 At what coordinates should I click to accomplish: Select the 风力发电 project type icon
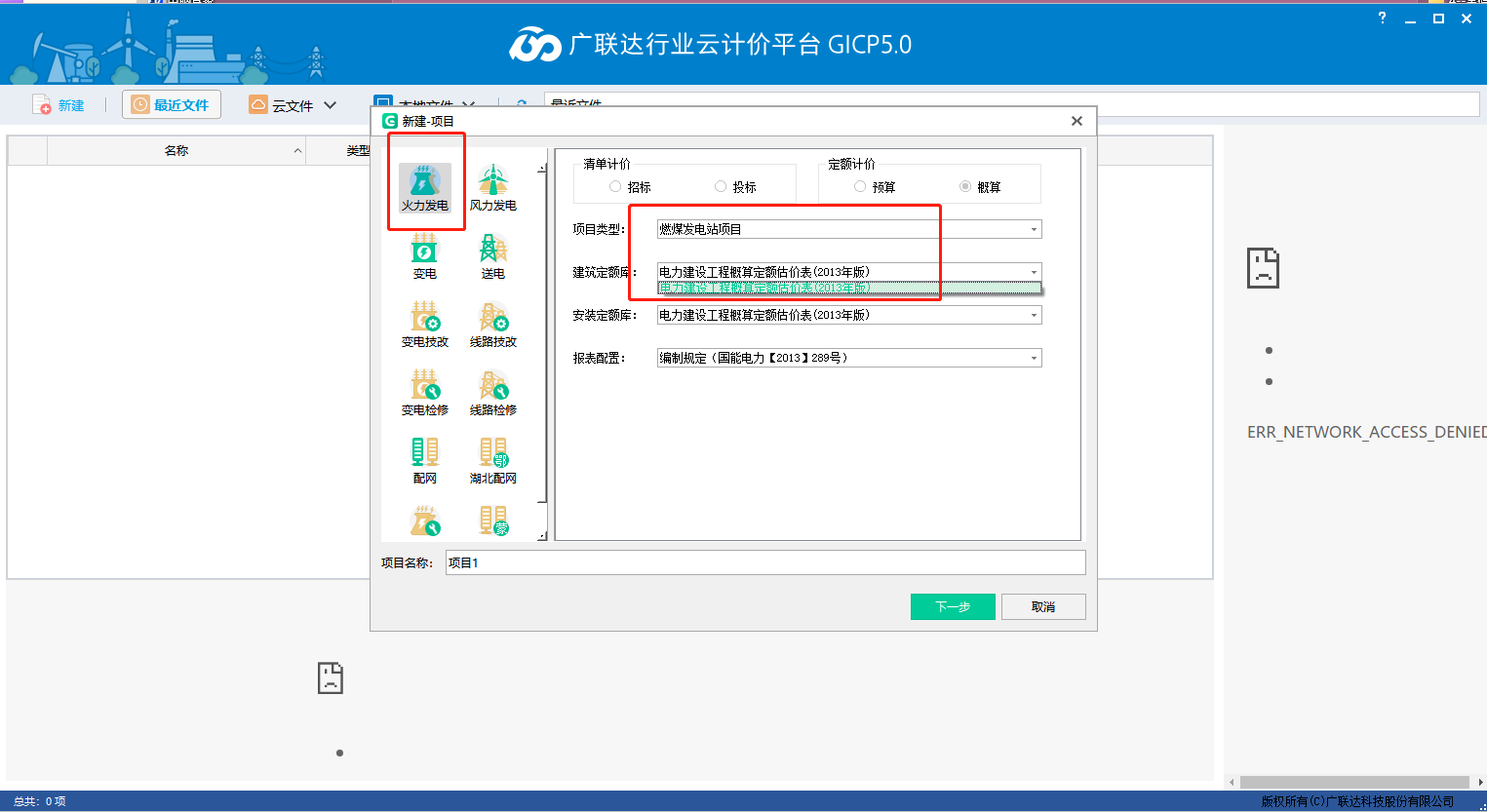492,188
